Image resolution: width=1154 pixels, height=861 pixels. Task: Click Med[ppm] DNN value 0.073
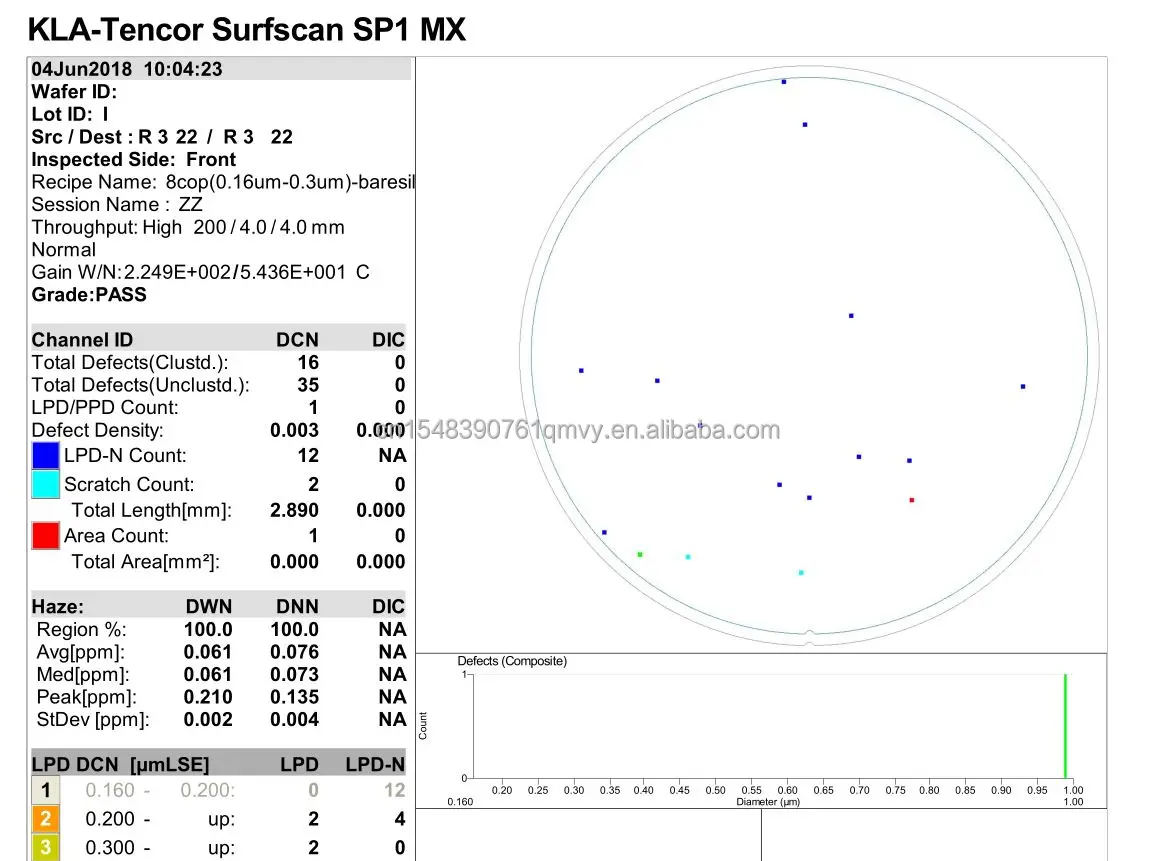point(294,674)
